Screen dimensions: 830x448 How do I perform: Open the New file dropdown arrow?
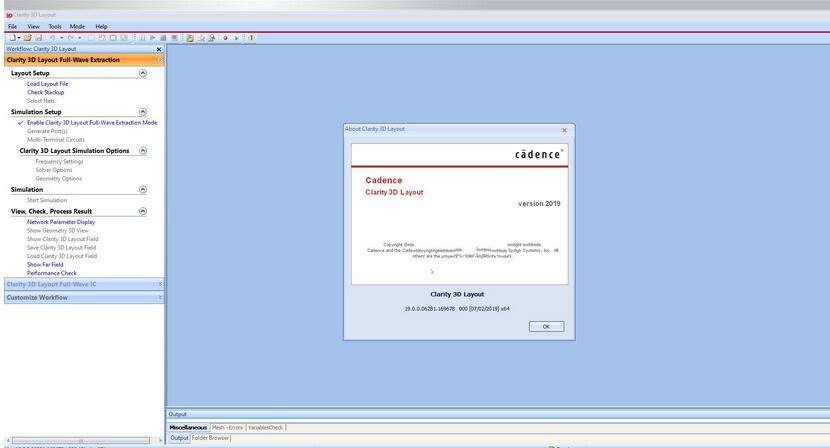coord(19,38)
